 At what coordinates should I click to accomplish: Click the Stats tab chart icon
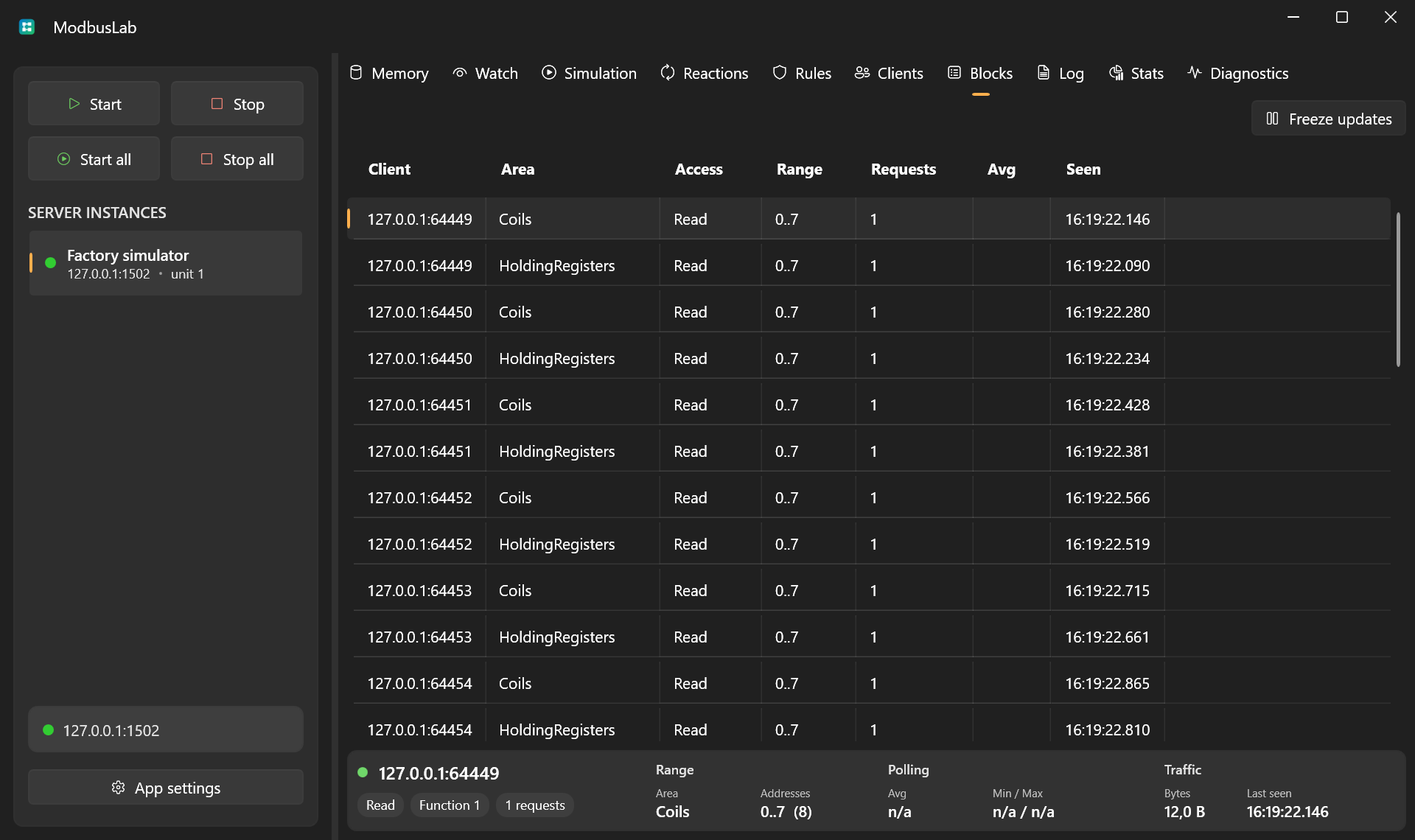(x=1116, y=73)
